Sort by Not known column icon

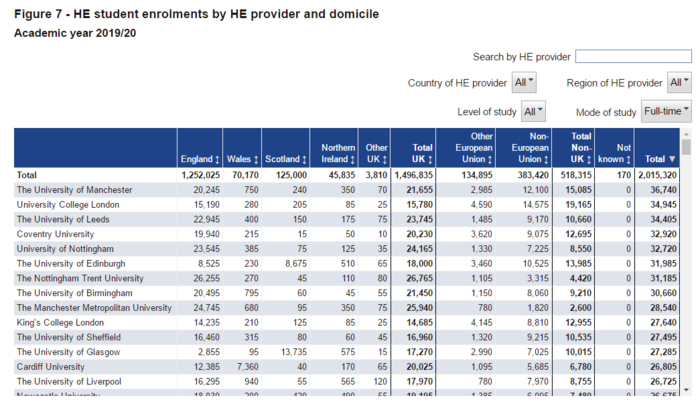(x=629, y=160)
